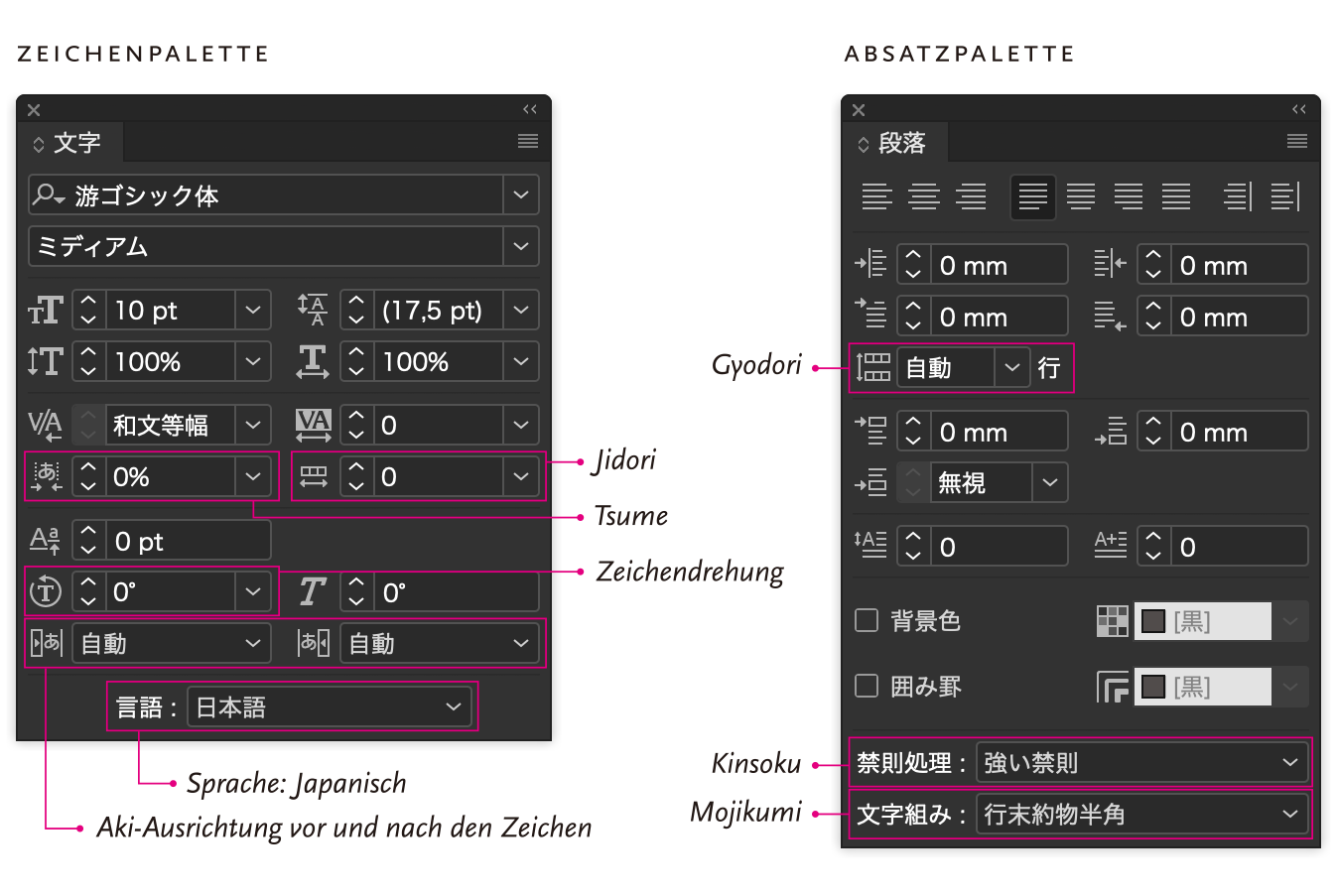Select justify with last line left icon

pos(1032,196)
